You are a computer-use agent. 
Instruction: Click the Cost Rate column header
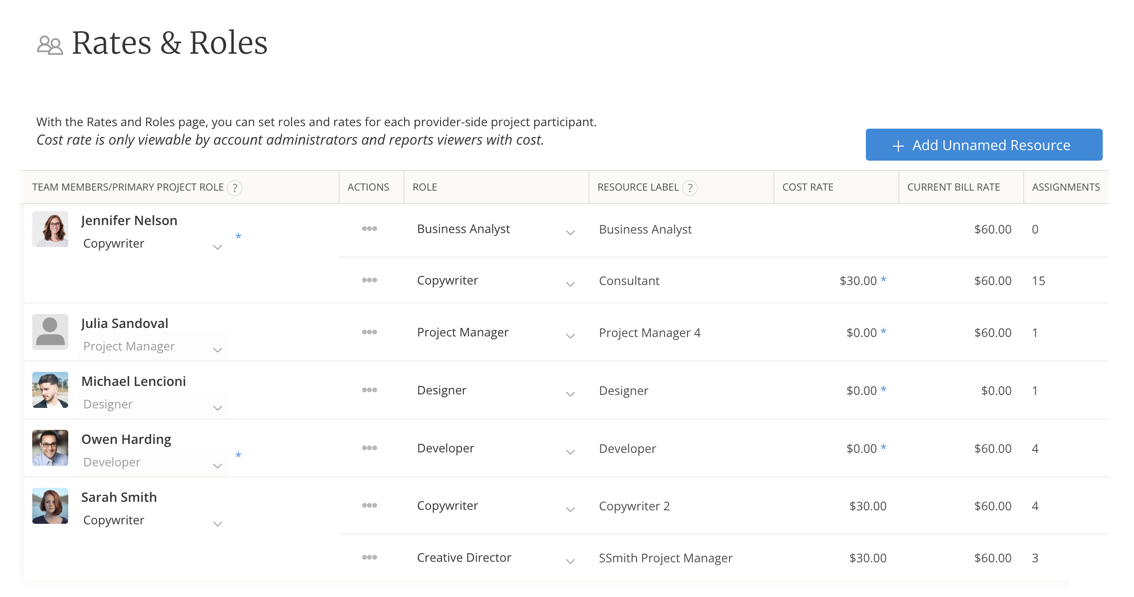(x=808, y=187)
